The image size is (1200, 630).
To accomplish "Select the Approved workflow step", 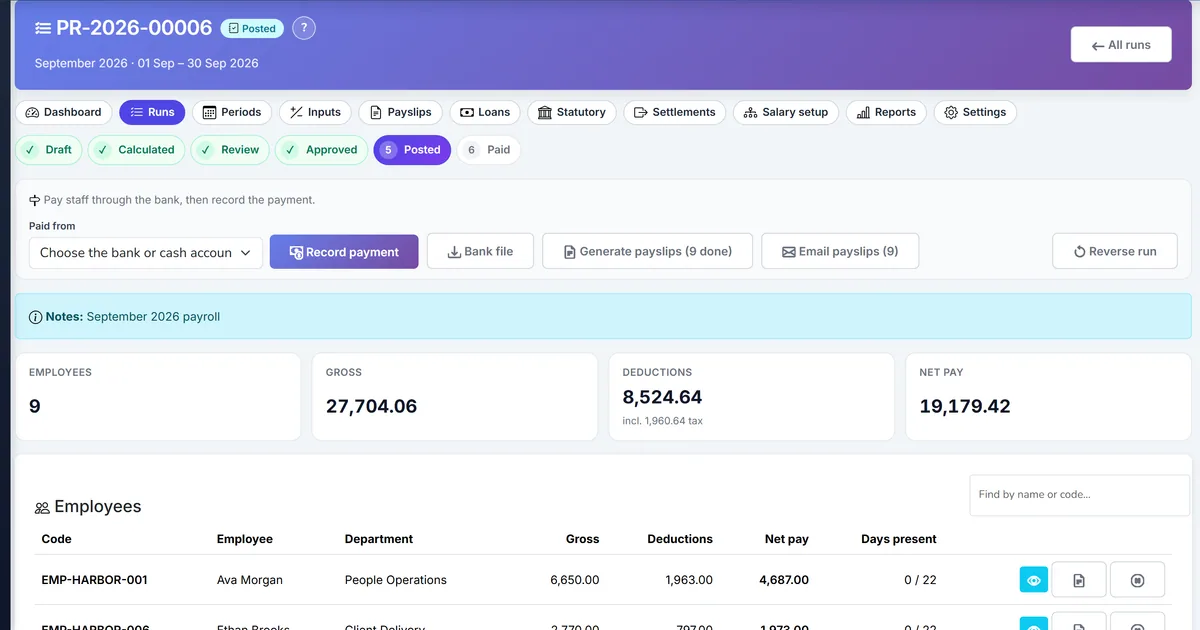I will [321, 150].
